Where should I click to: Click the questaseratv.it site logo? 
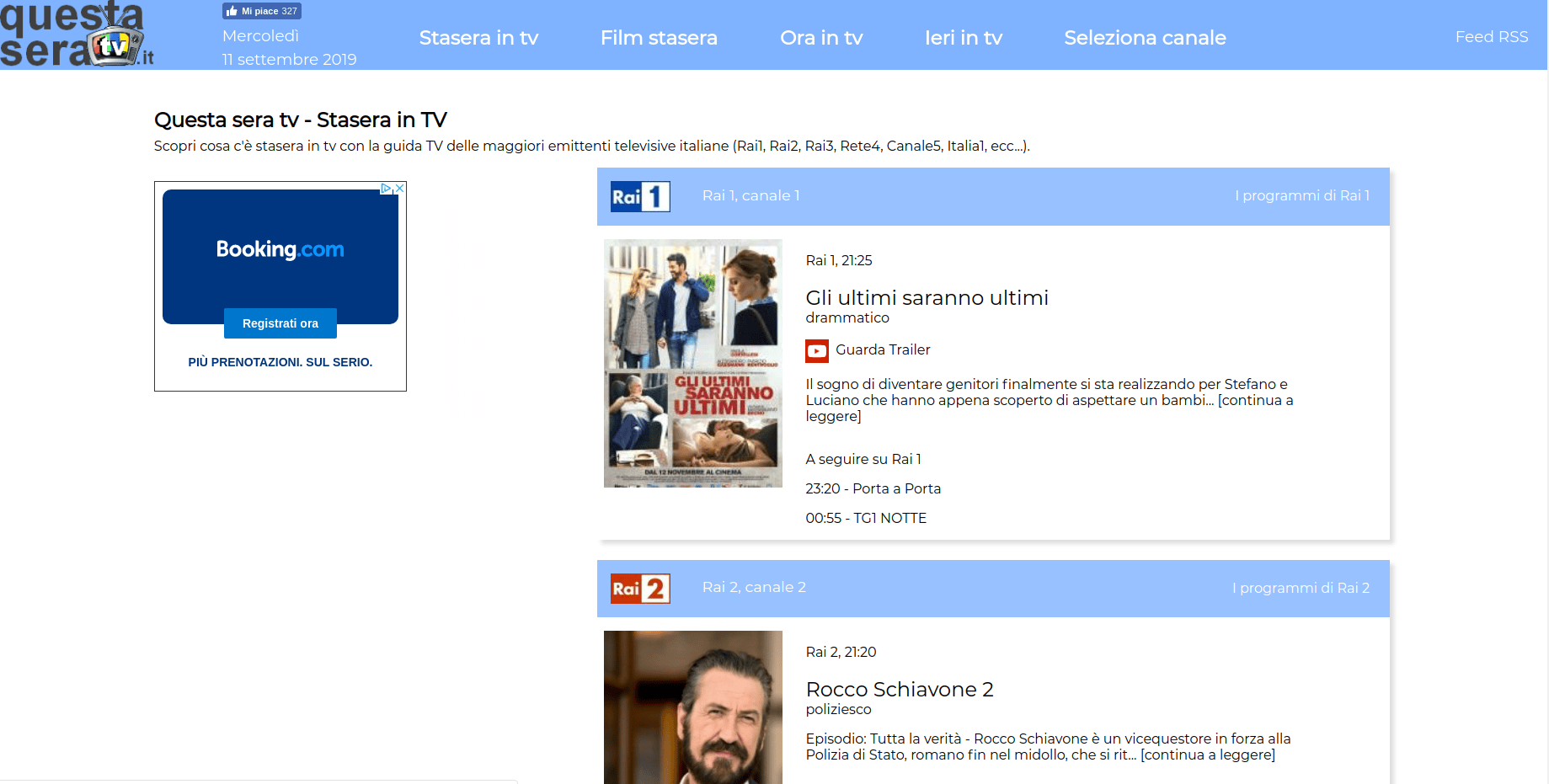coord(77,35)
